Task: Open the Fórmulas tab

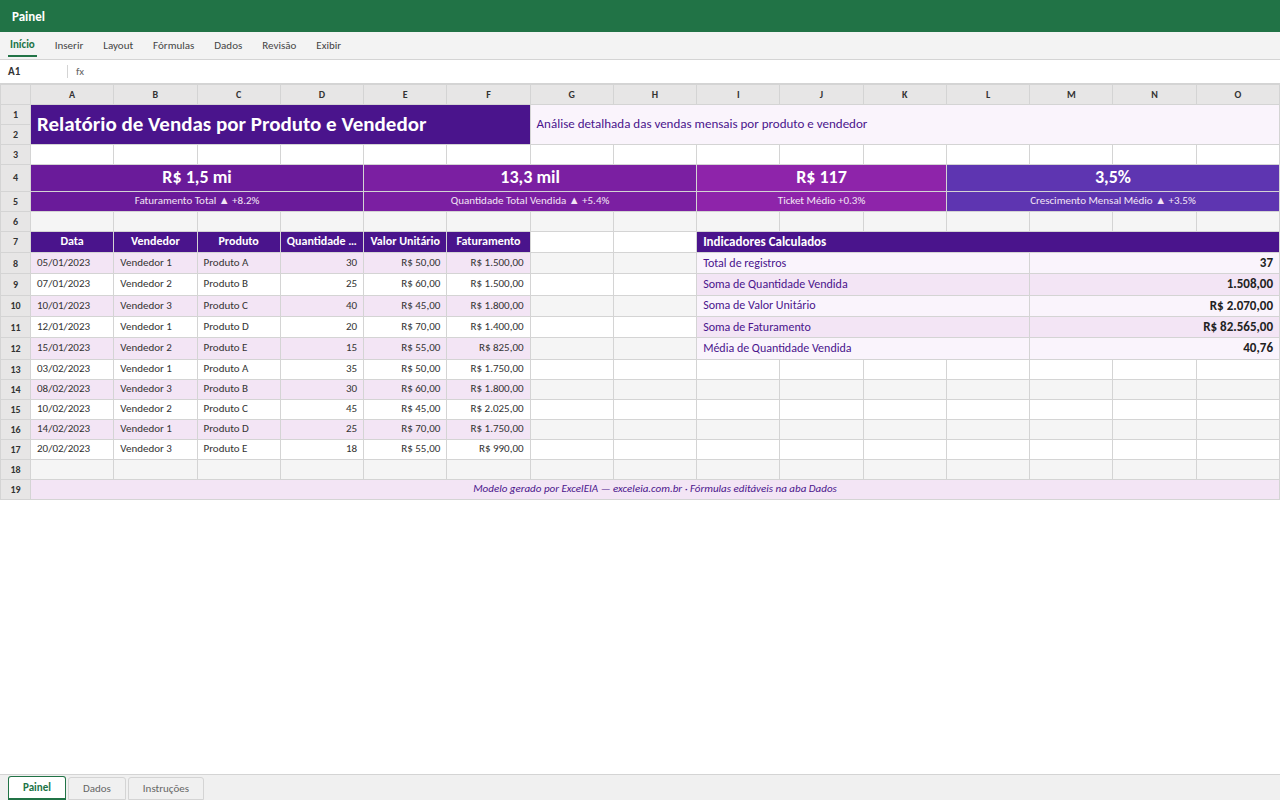Action: [173, 45]
